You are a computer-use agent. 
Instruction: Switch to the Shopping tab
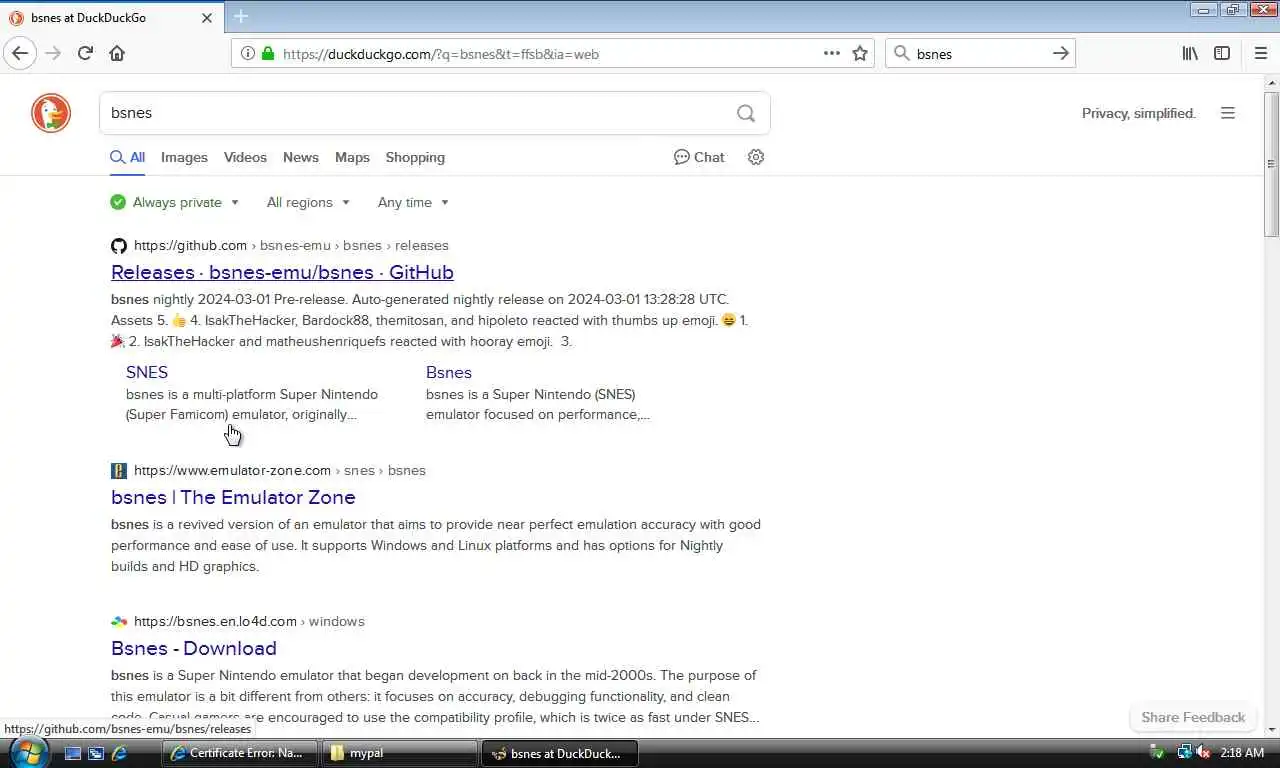(x=415, y=157)
